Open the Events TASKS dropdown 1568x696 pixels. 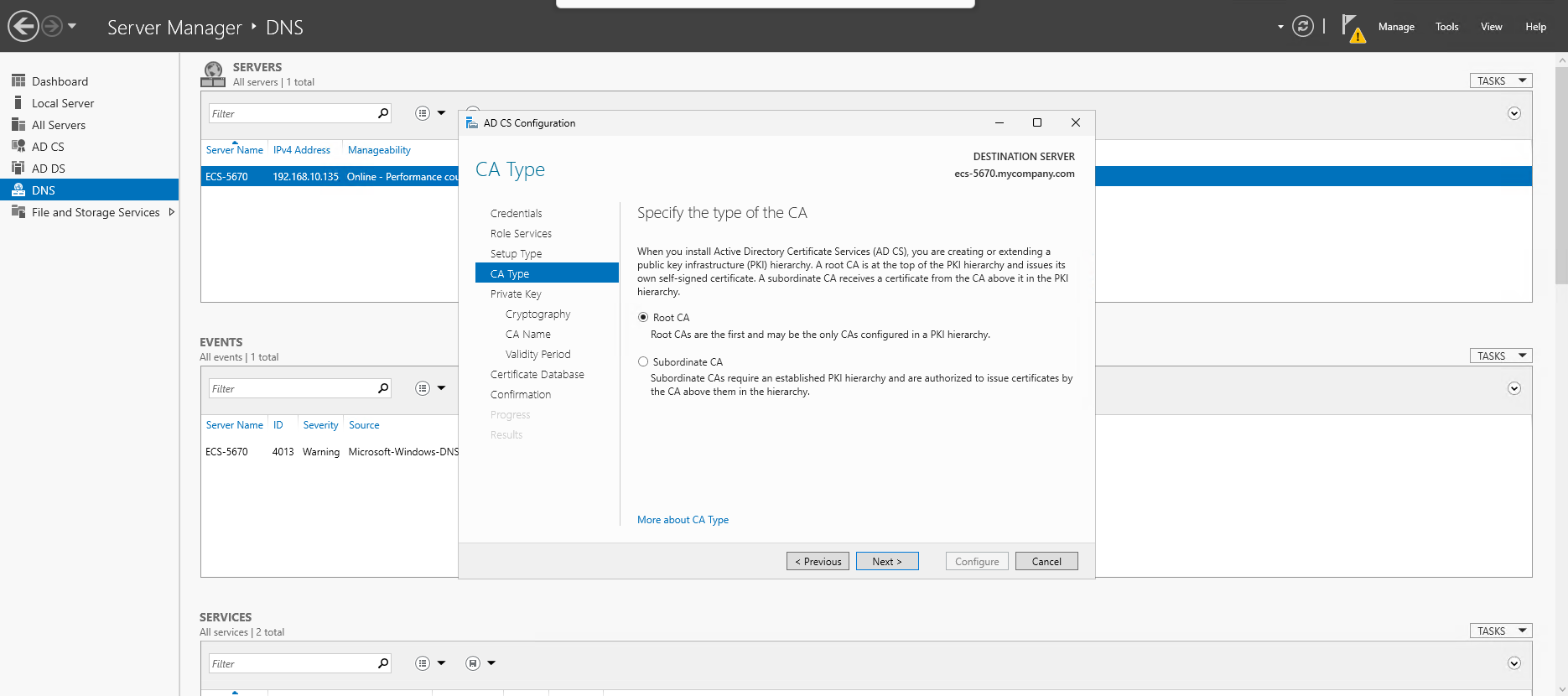(1500, 356)
